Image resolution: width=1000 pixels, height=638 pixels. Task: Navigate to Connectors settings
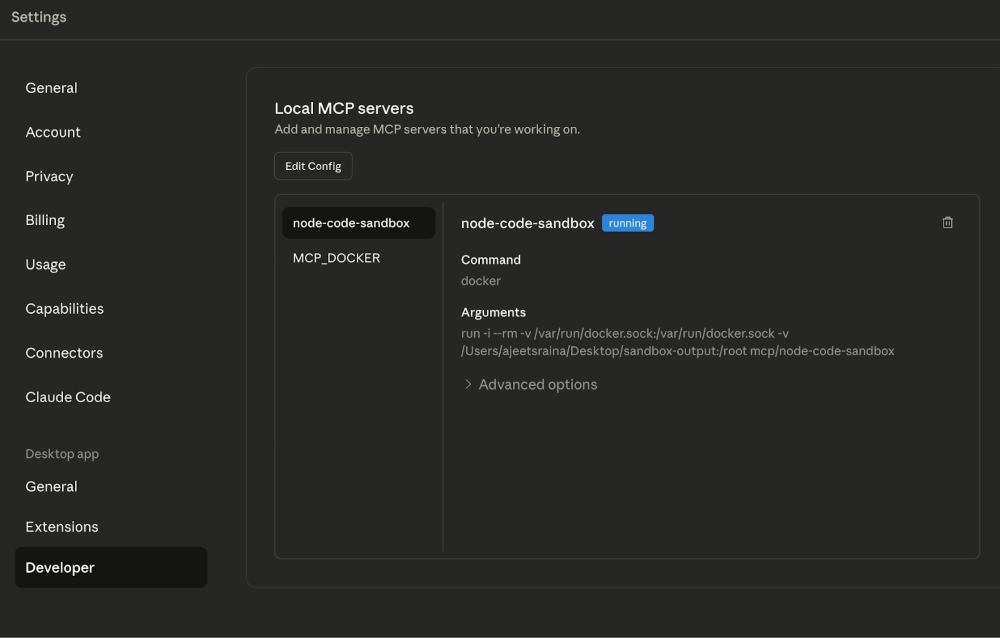[63, 352]
